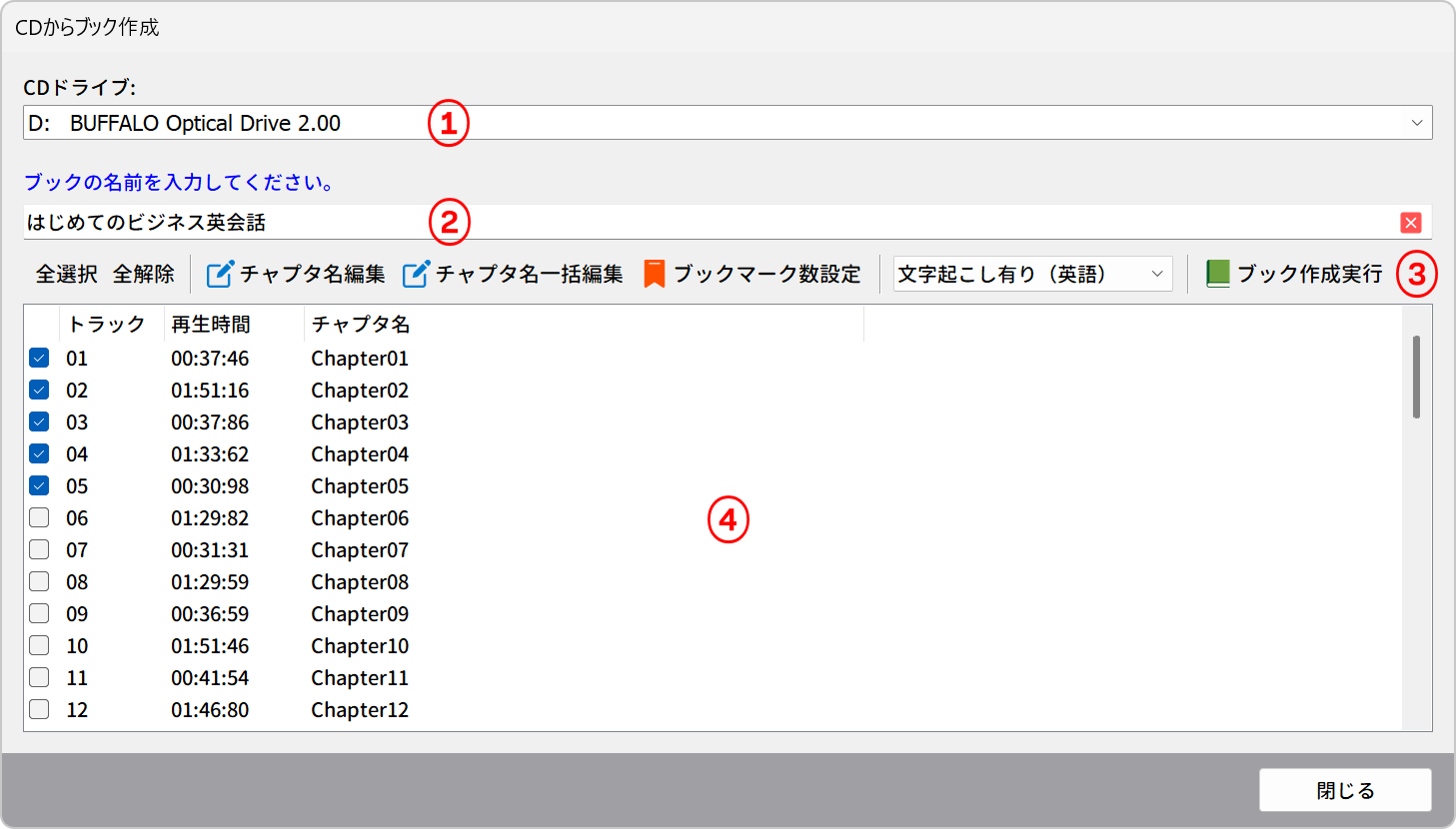Check the checkbox for track 12
The width and height of the screenshot is (1456, 829).
pyautogui.click(x=39, y=709)
